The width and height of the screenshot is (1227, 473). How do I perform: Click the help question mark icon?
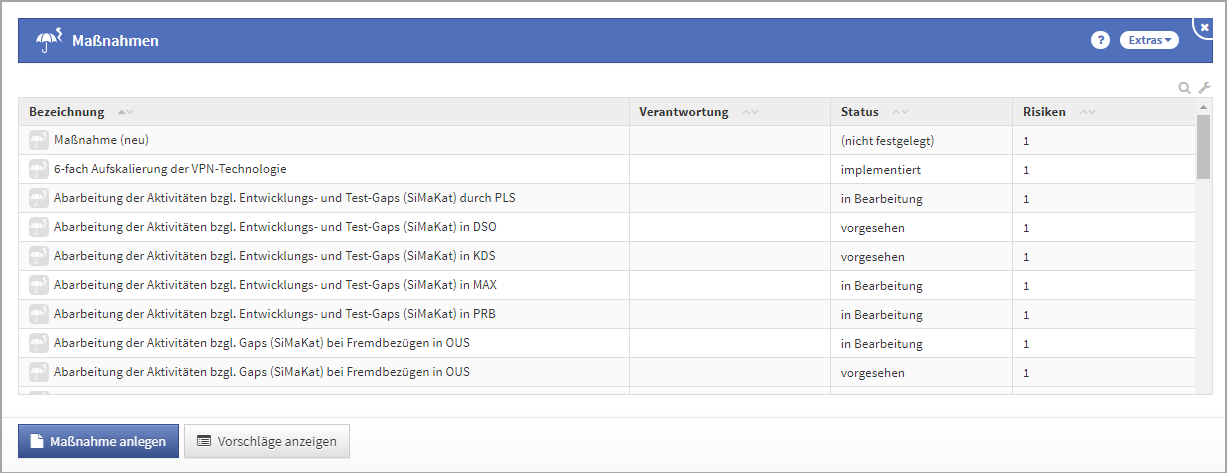coord(1100,40)
